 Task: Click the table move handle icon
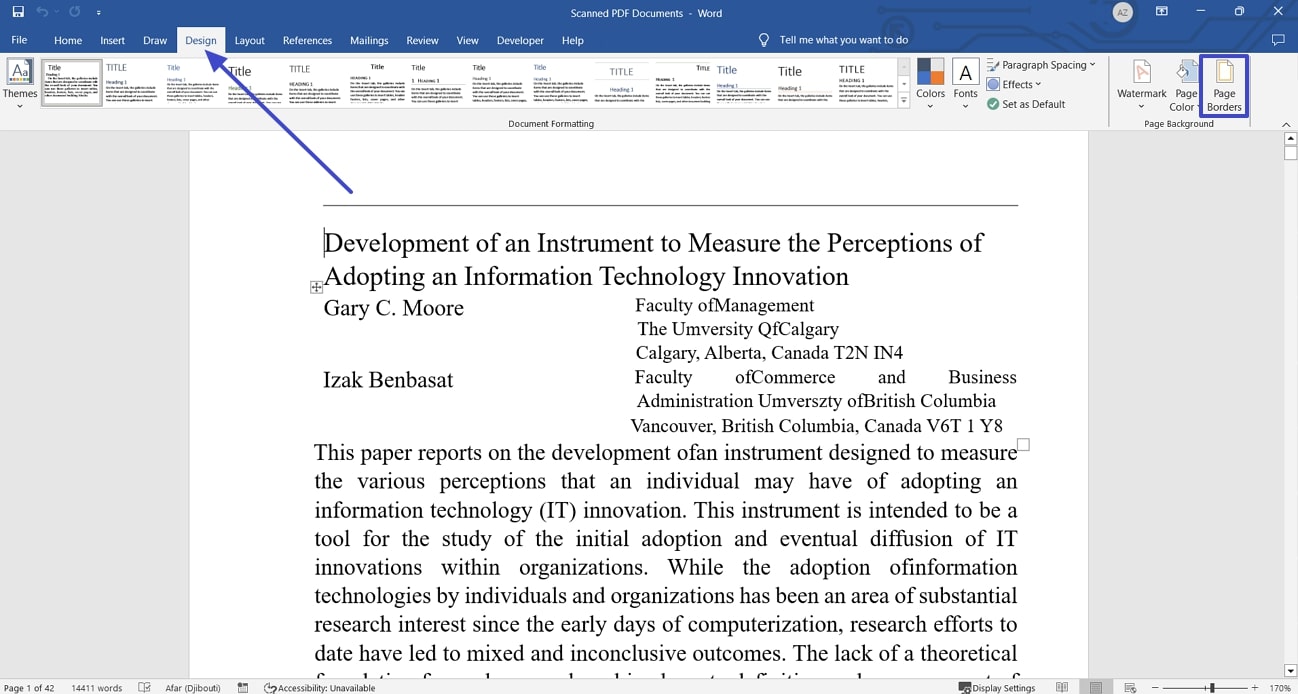[x=316, y=287]
